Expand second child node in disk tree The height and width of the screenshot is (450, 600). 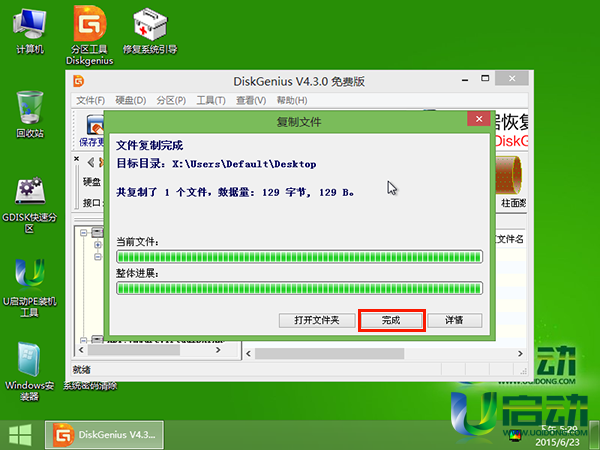tap(98, 257)
